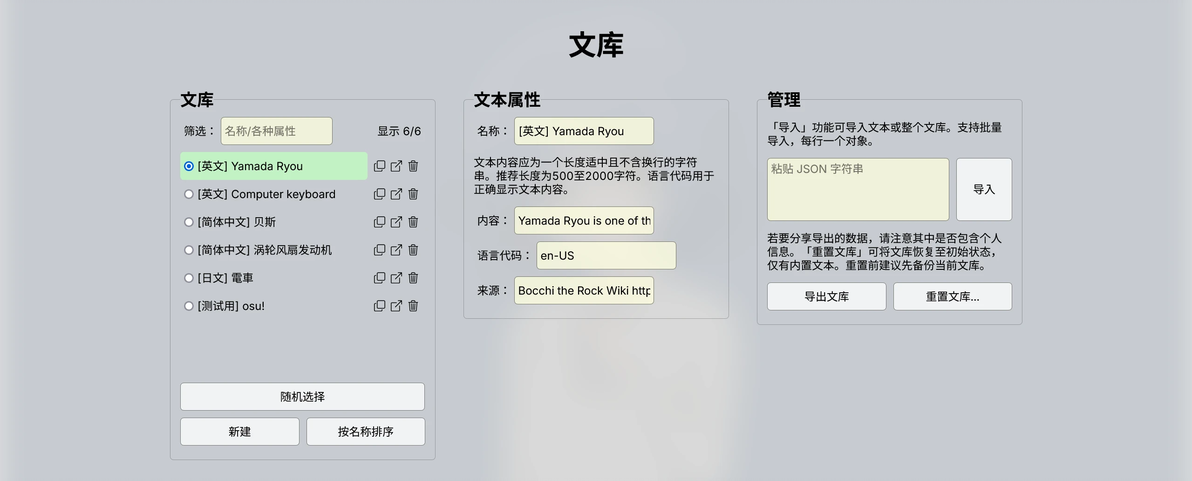This screenshot has width=1192, height=481.
Task: Sort the library with 按名称排序
Action: pos(366,432)
